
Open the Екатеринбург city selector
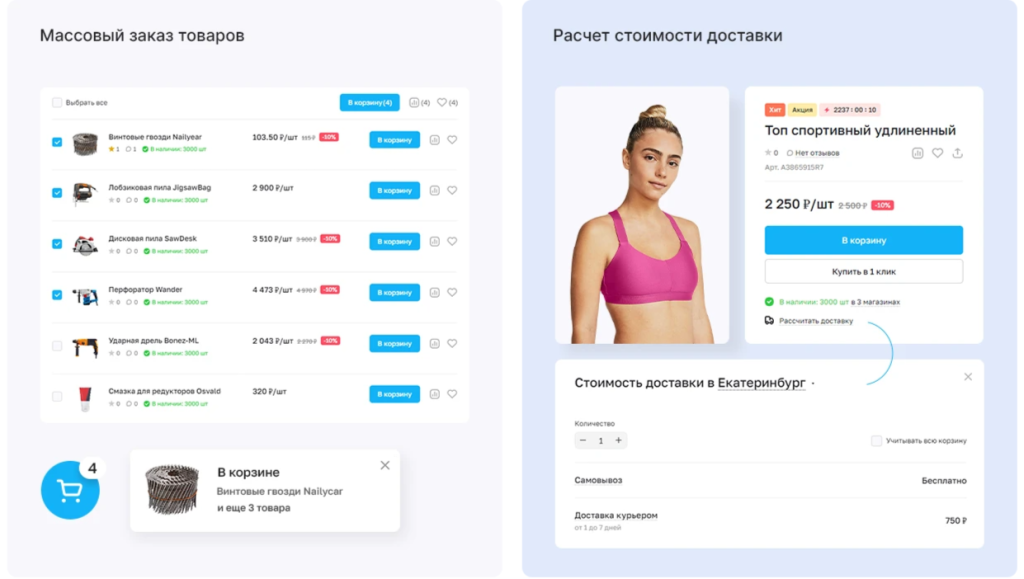(761, 383)
